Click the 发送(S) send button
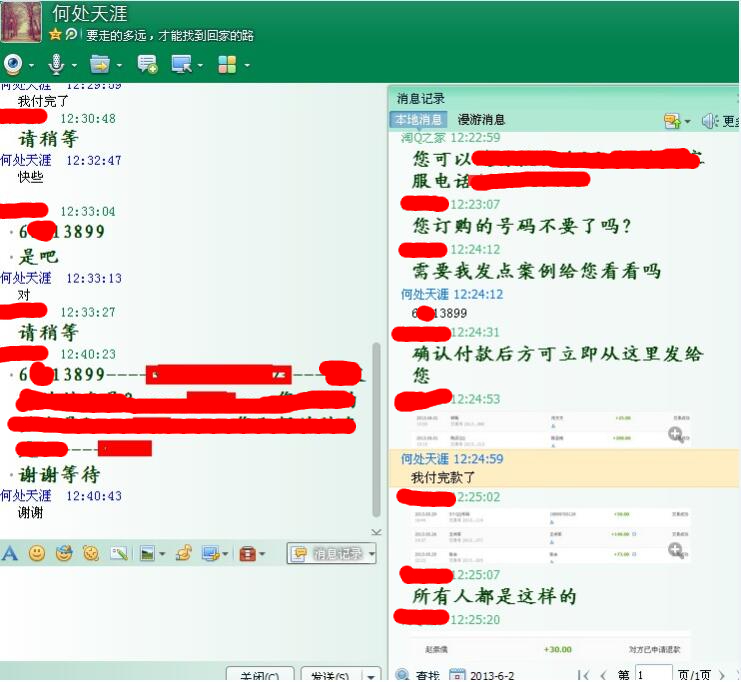The width and height of the screenshot is (741, 682). pyautogui.click(x=329, y=676)
